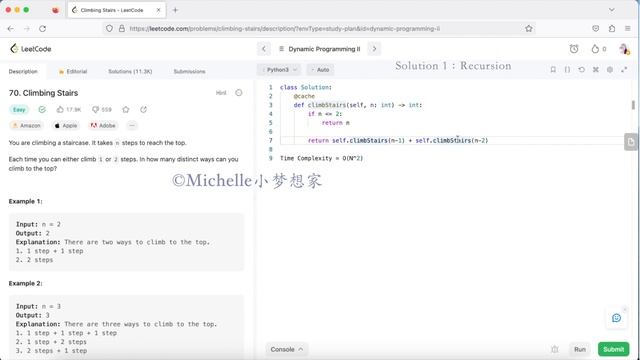
Task: Go forward in browser history
Action: tap(27, 29)
